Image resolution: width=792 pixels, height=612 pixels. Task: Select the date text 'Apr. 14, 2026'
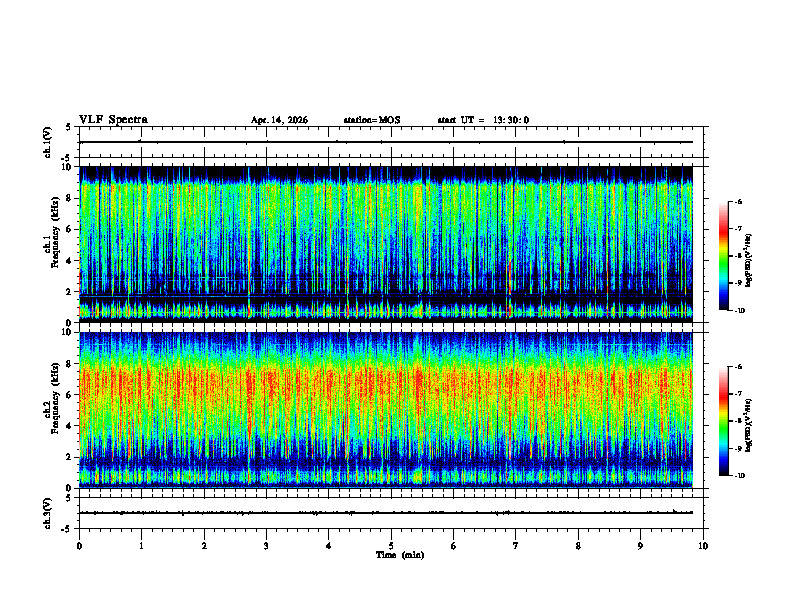tap(279, 120)
